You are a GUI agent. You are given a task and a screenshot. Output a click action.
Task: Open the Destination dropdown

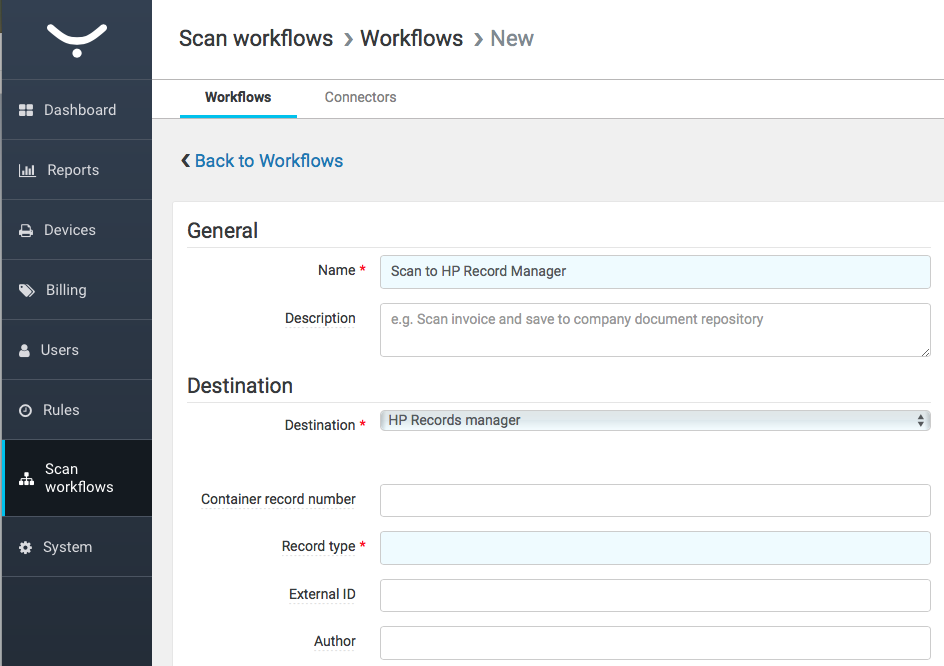pyautogui.click(x=655, y=421)
